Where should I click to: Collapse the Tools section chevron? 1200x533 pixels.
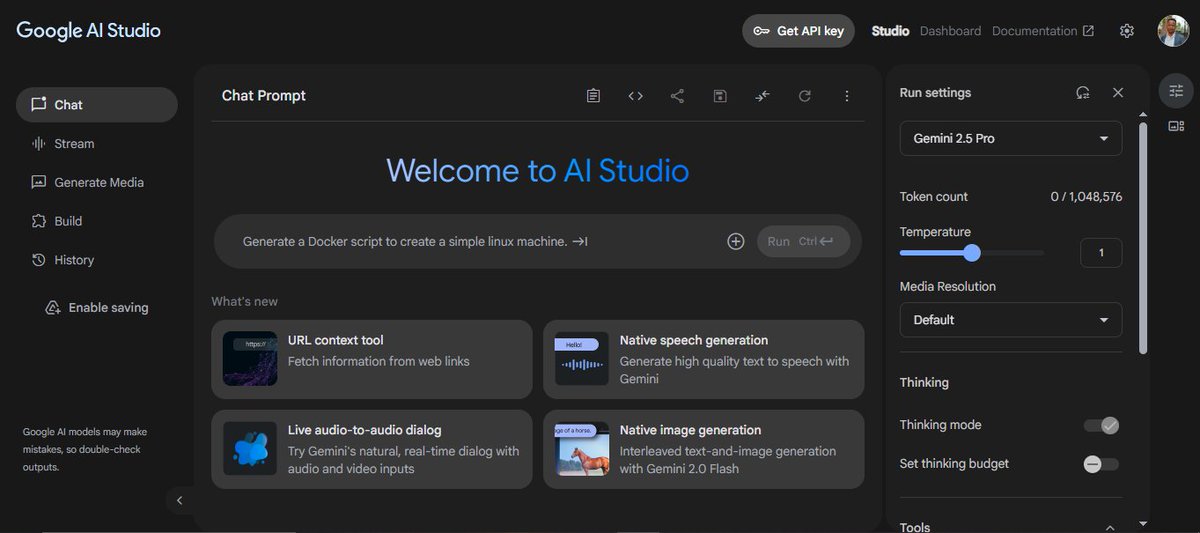[1110, 527]
